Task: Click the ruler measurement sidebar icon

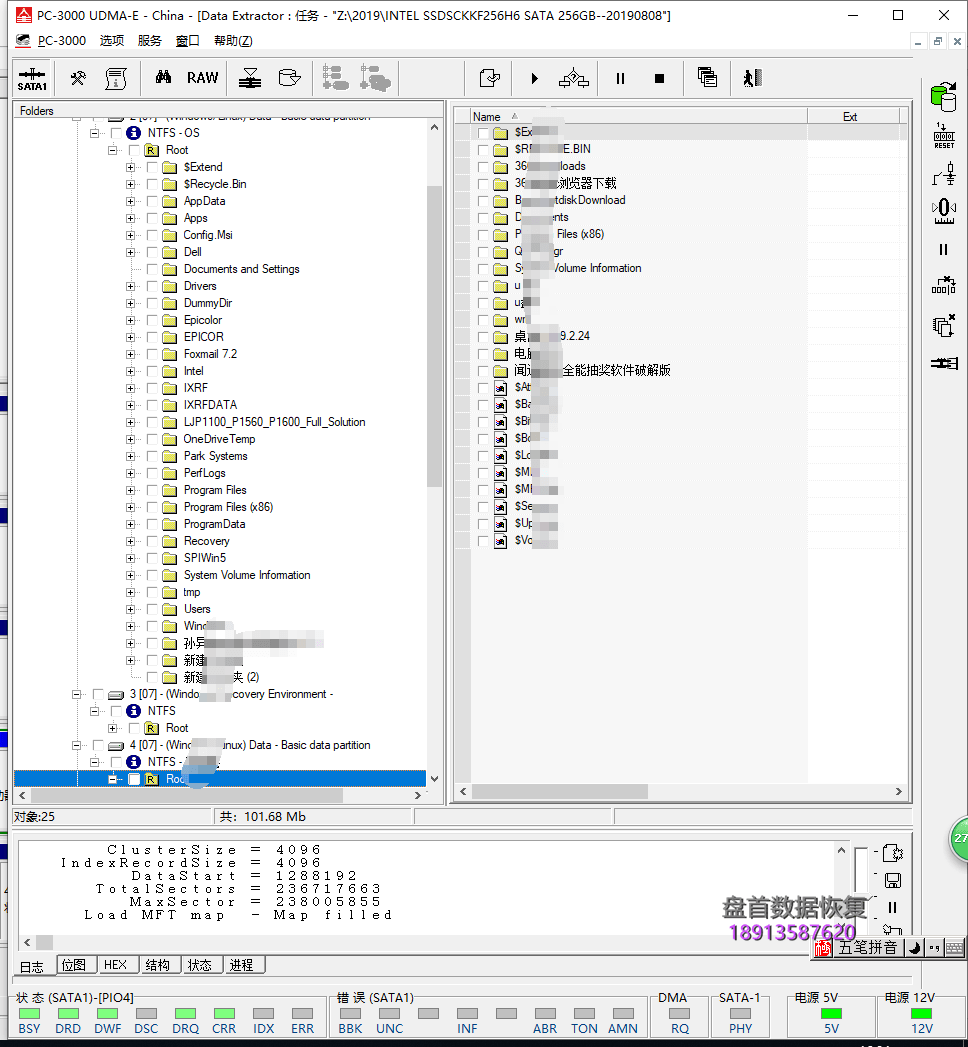Action: 944,210
